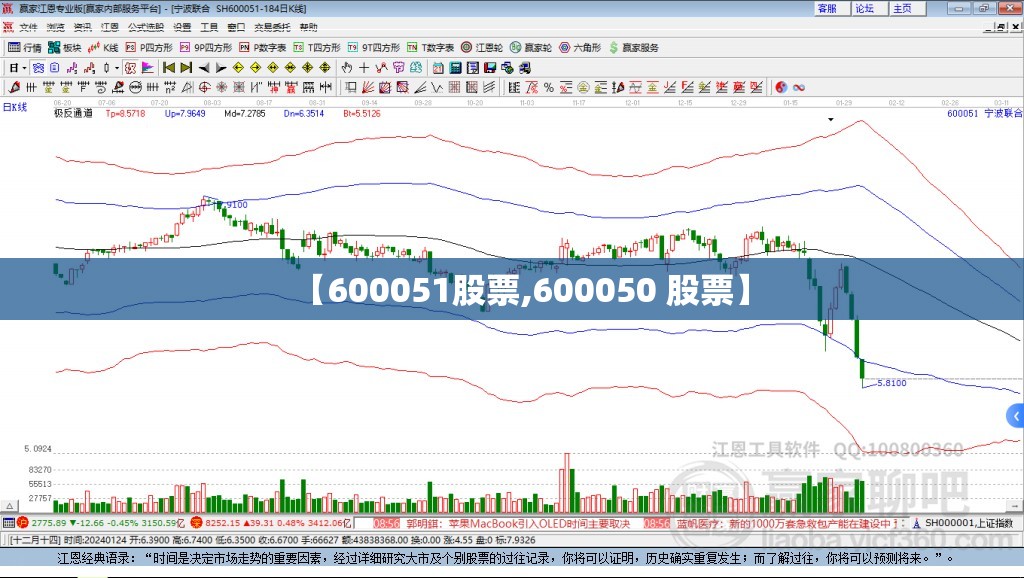This screenshot has height=578, width=1024.
Task: Click the Dn=6.3514 indicator value
Action: (x=304, y=113)
